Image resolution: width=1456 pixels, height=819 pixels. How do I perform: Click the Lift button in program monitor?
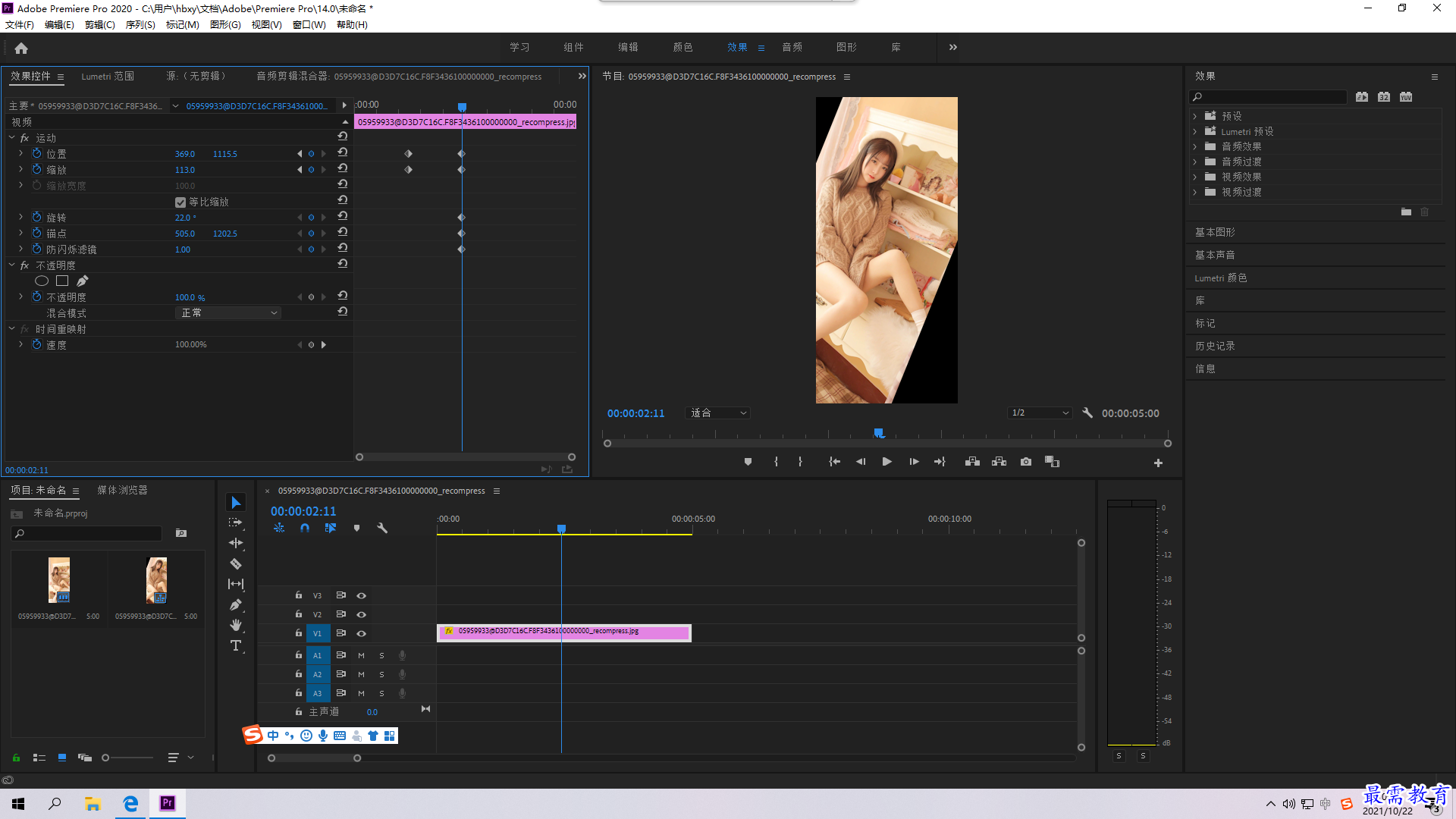click(x=972, y=462)
